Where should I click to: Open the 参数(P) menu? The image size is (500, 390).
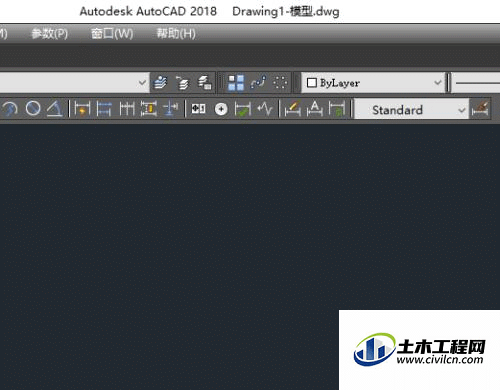tap(50, 33)
